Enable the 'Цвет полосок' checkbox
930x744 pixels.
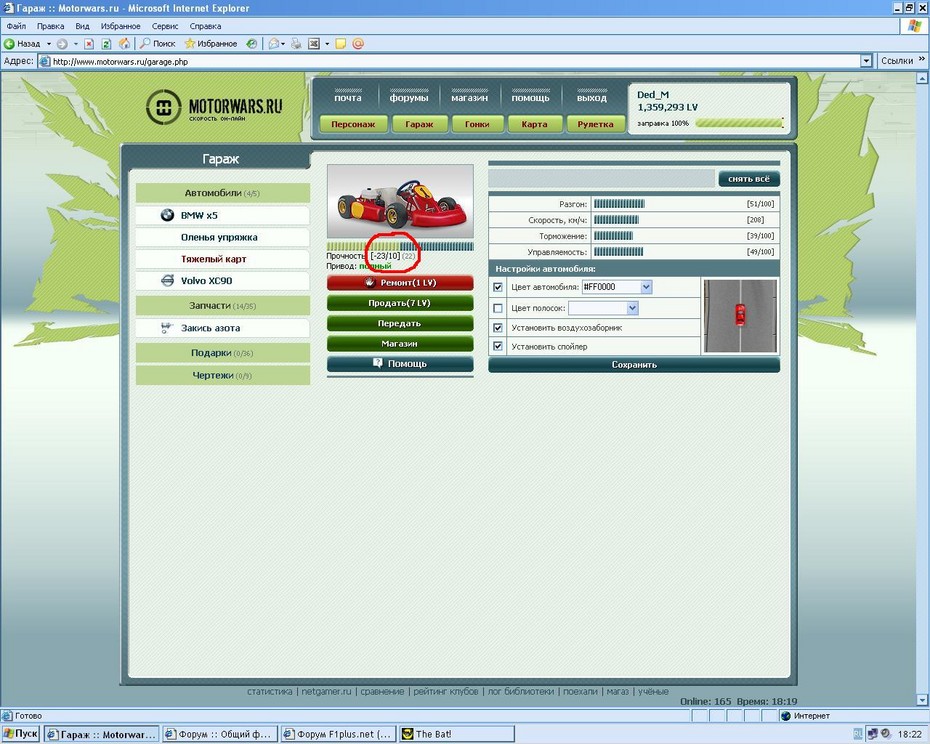[x=498, y=308]
